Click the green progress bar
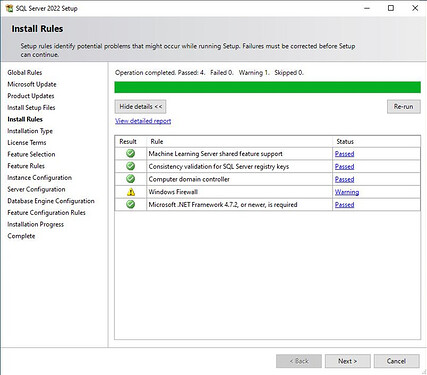The image size is (427, 375). 267,87
